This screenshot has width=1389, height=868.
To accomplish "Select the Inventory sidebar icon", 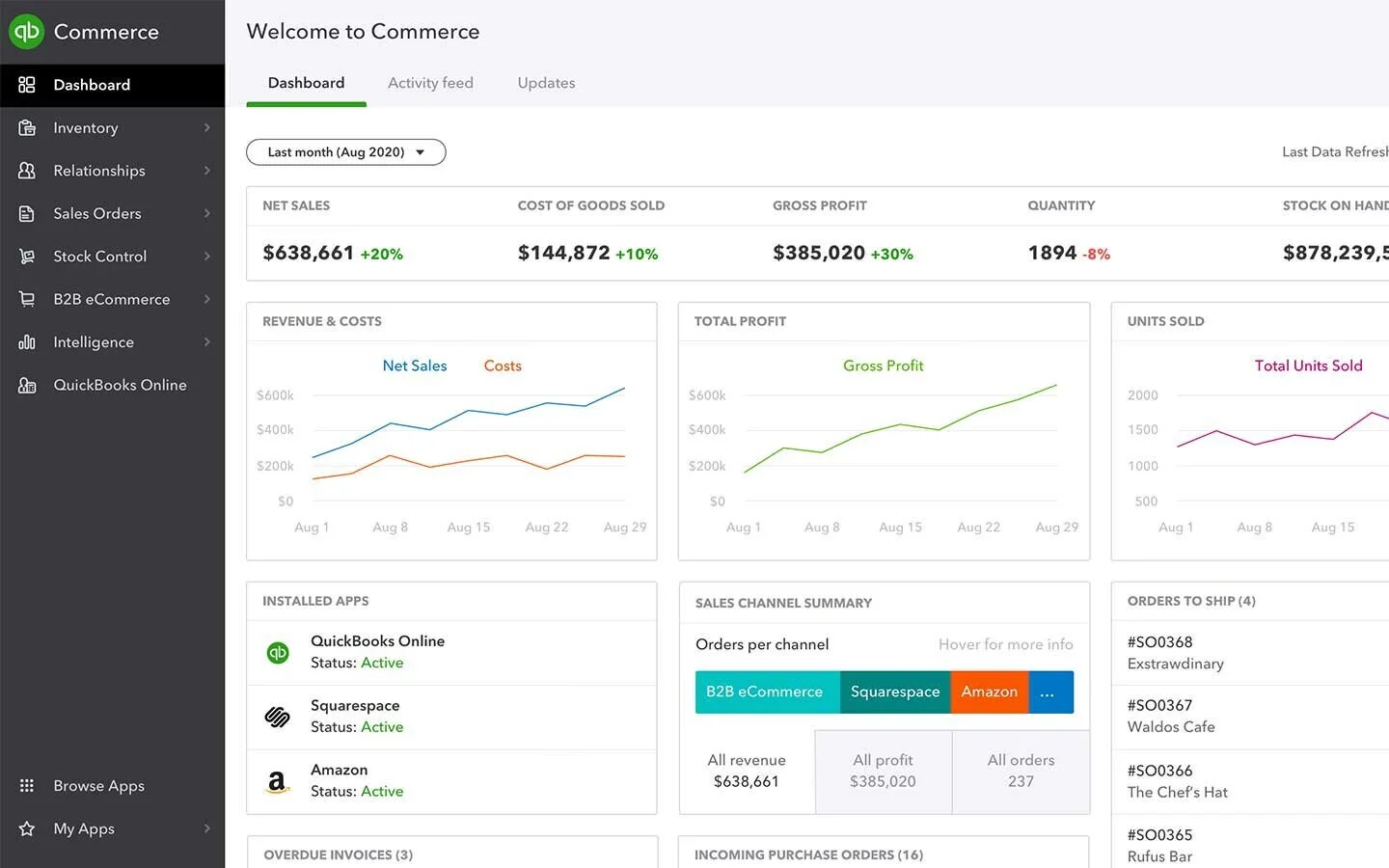I will (26, 127).
